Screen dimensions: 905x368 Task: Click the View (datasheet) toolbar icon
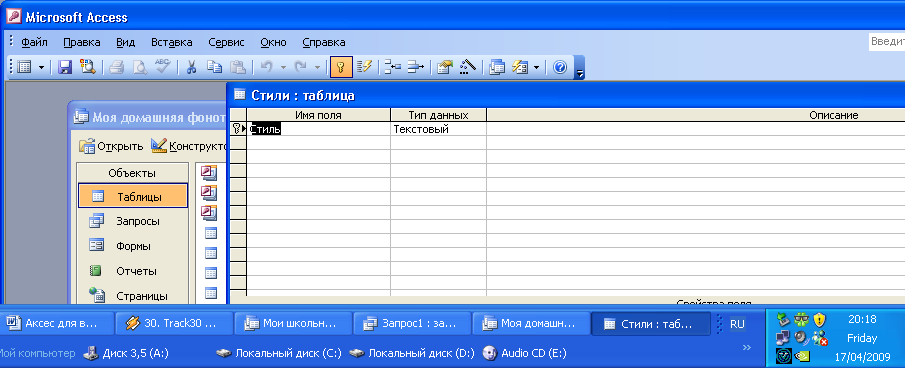pyautogui.click(x=24, y=67)
